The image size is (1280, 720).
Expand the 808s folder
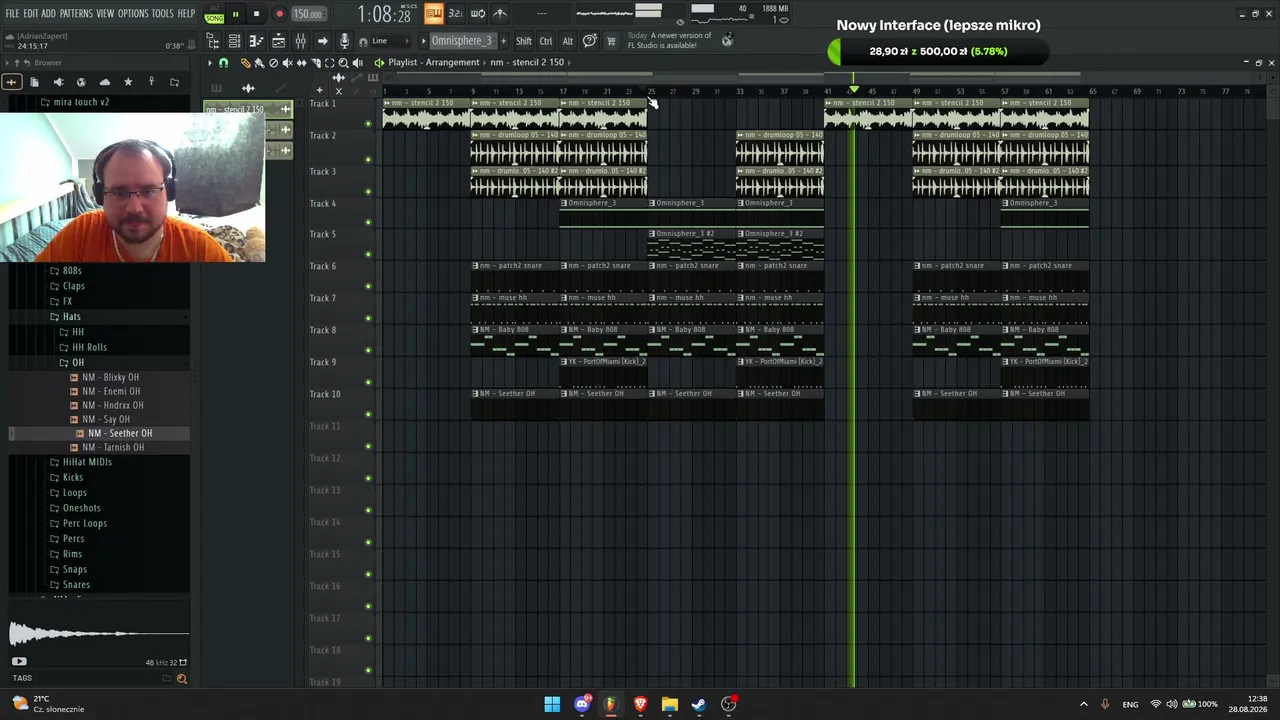(72, 271)
